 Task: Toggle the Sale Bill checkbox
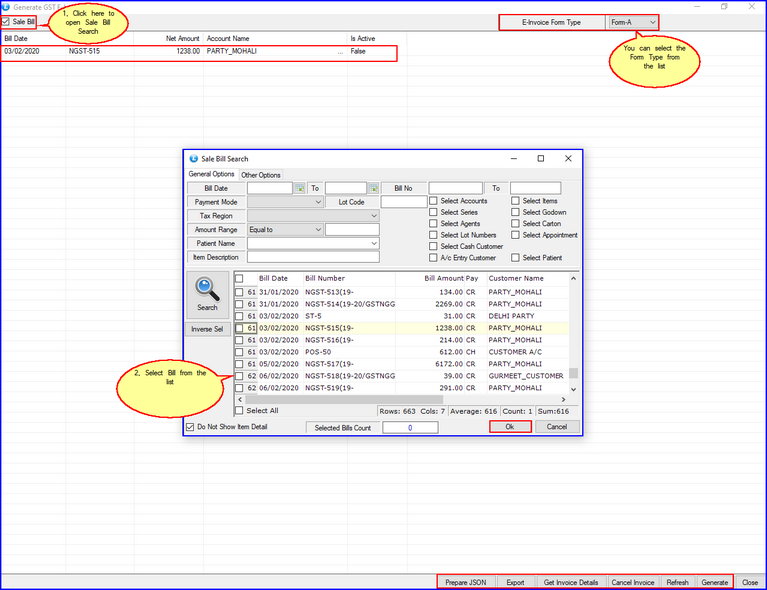point(5,22)
